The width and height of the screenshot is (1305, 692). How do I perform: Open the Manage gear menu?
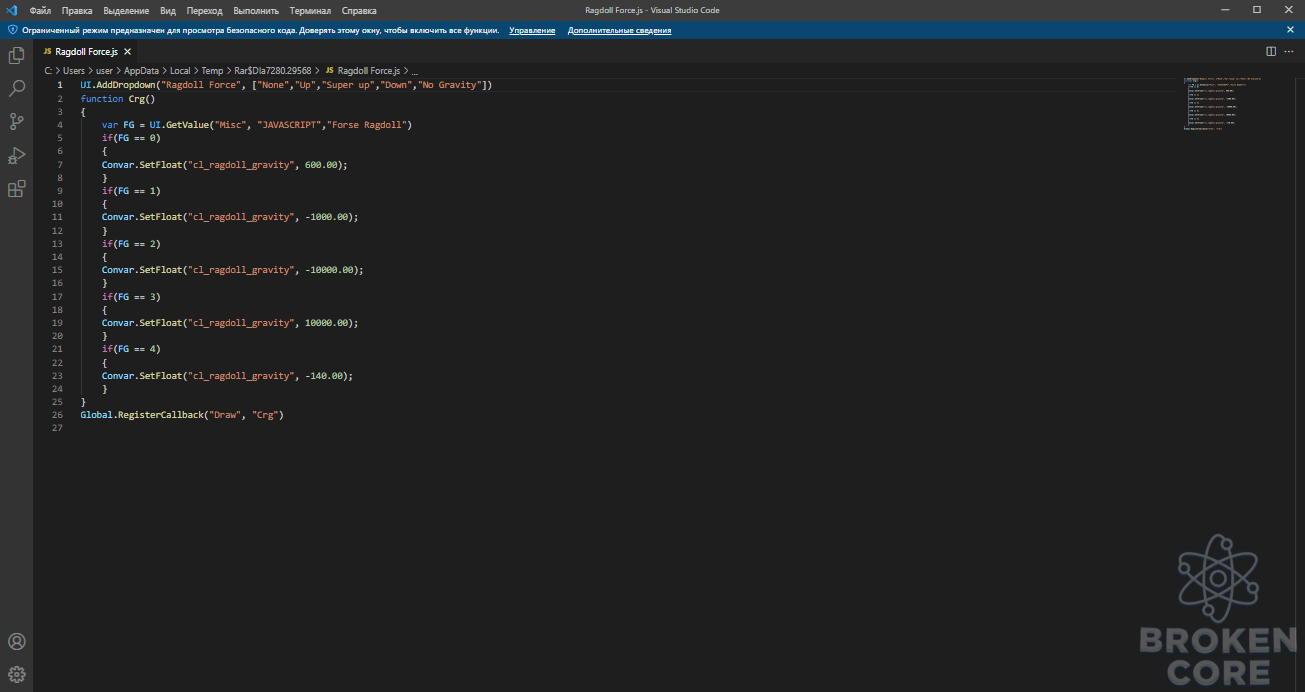click(x=16, y=674)
